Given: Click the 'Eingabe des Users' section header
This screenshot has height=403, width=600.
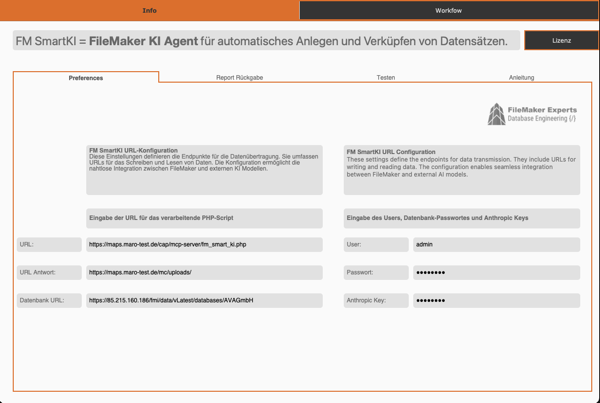Looking at the screenshot, I should [x=461, y=217].
